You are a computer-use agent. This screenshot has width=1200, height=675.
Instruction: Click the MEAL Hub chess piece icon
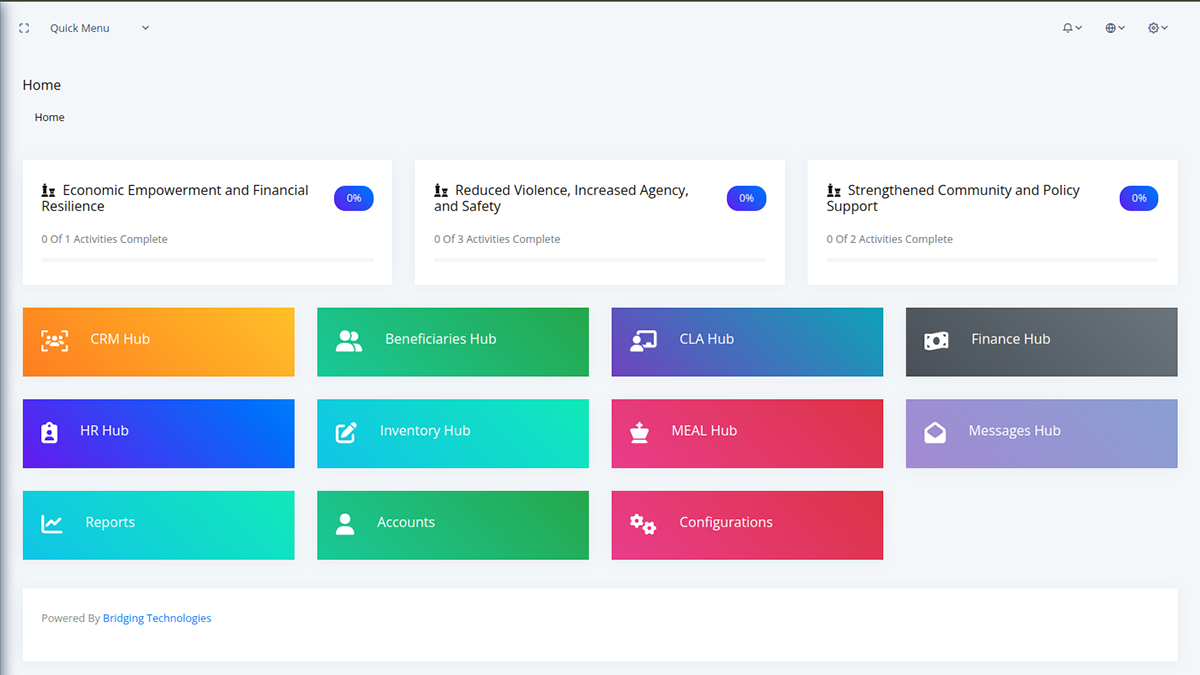(x=639, y=432)
